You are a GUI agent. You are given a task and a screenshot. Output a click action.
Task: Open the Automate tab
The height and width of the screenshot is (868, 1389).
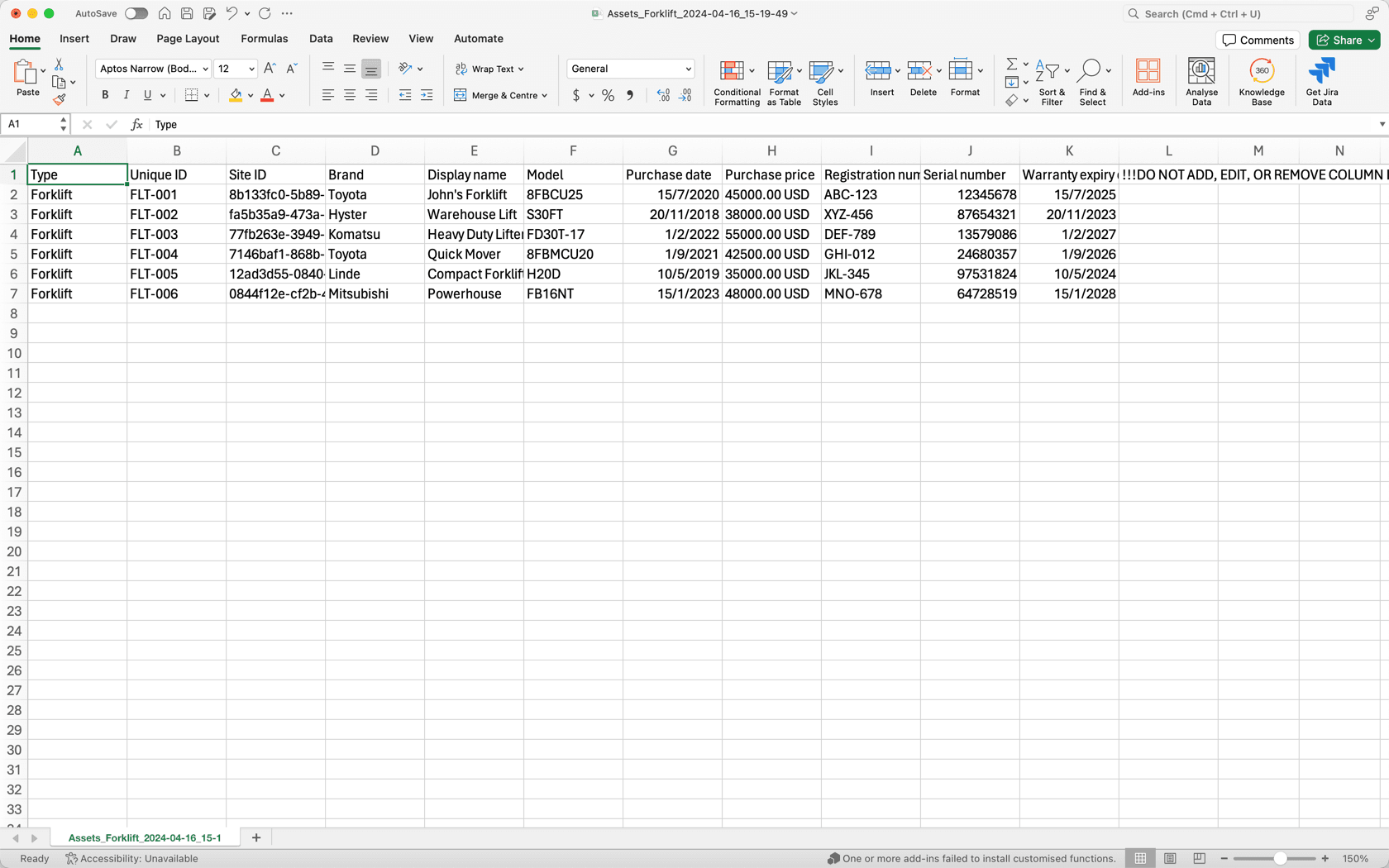pos(478,39)
